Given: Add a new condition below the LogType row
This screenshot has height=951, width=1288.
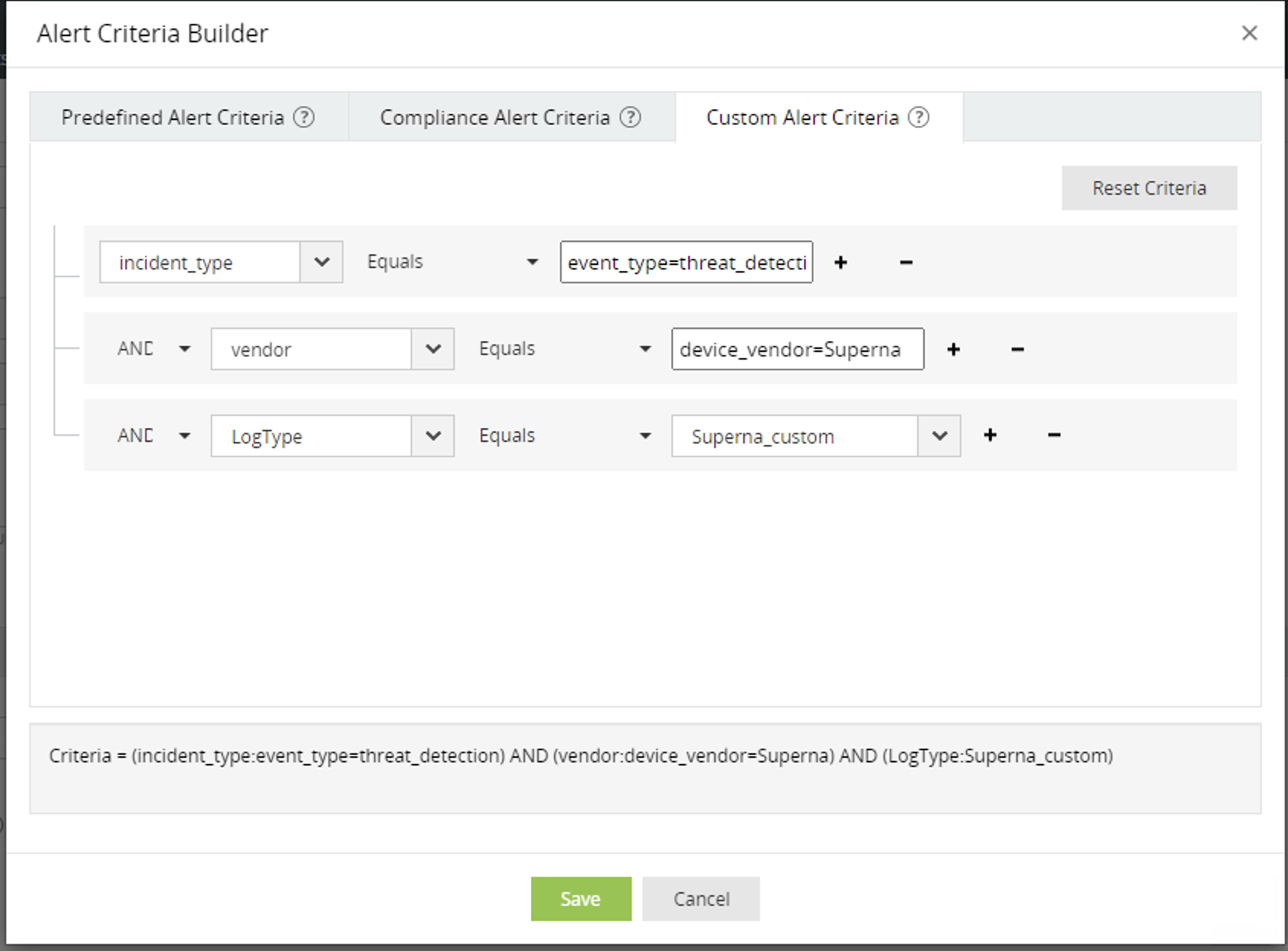Looking at the screenshot, I should click(x=990, y=435).
